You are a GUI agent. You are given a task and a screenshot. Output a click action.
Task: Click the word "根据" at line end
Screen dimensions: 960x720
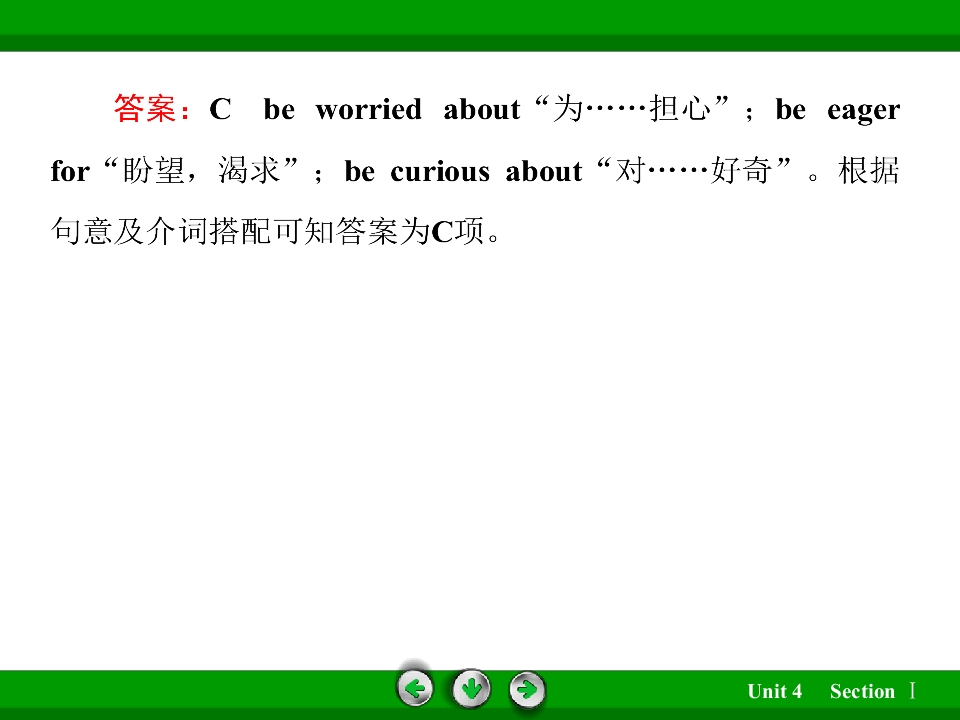coord(869,170)
